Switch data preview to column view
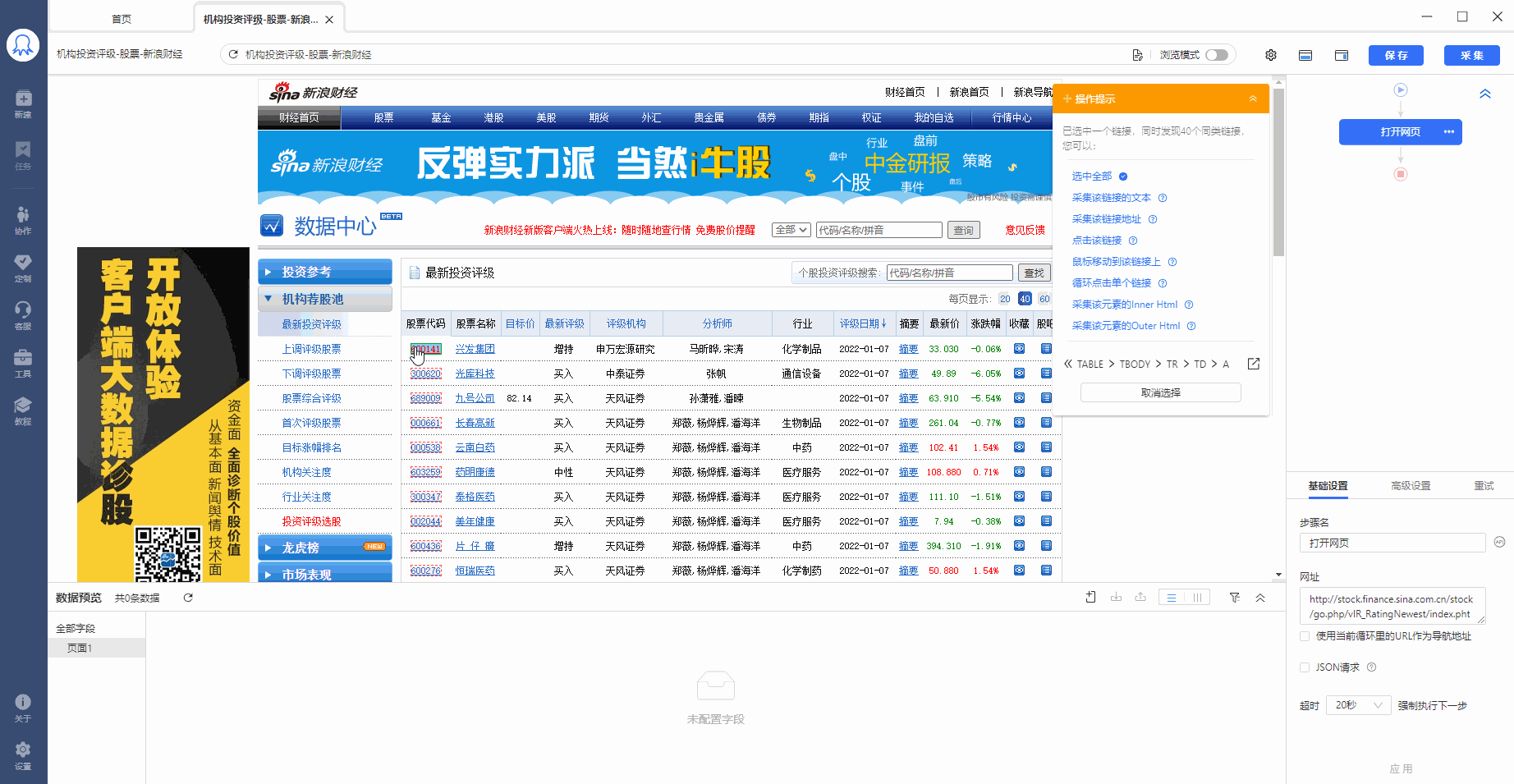The height and width of the screenshot is (784, 1514). pyautogui.click(x=1197, y=598)
